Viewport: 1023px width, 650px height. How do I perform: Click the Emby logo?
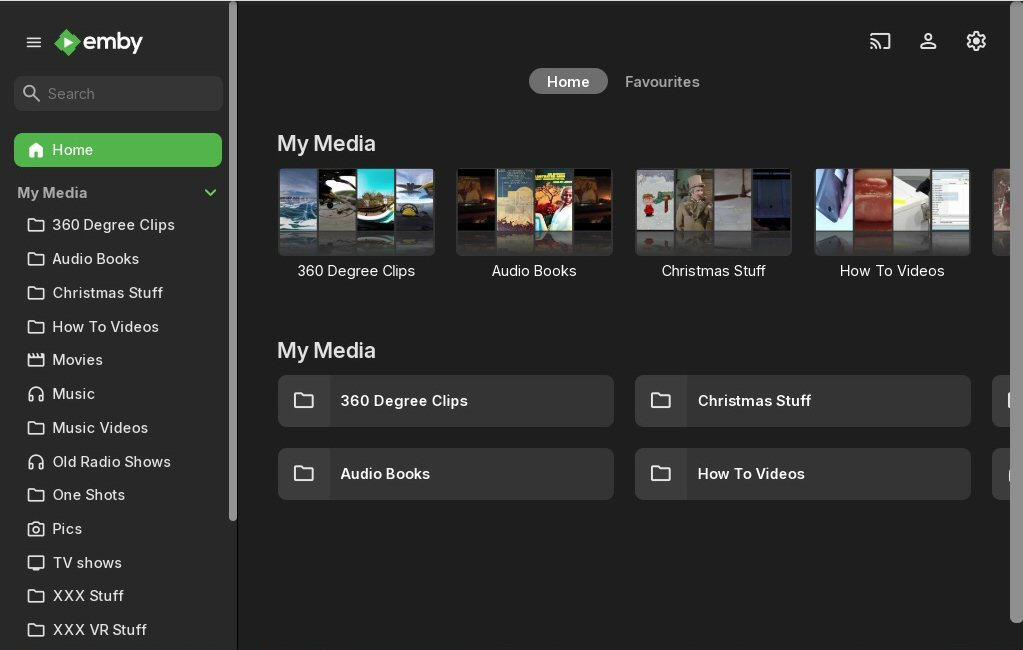click(x=98, y=42)
